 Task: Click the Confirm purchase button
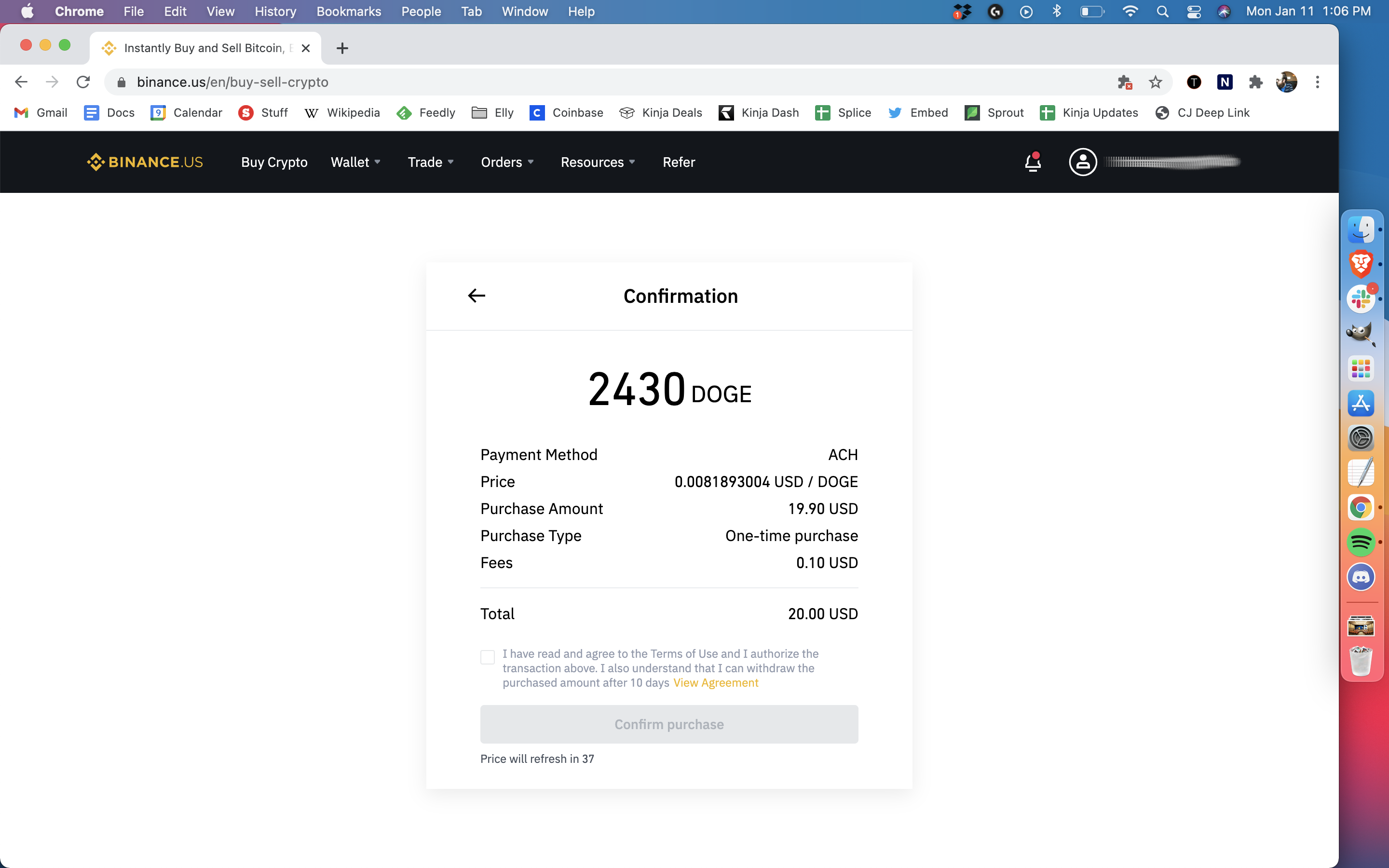point(668,724)
